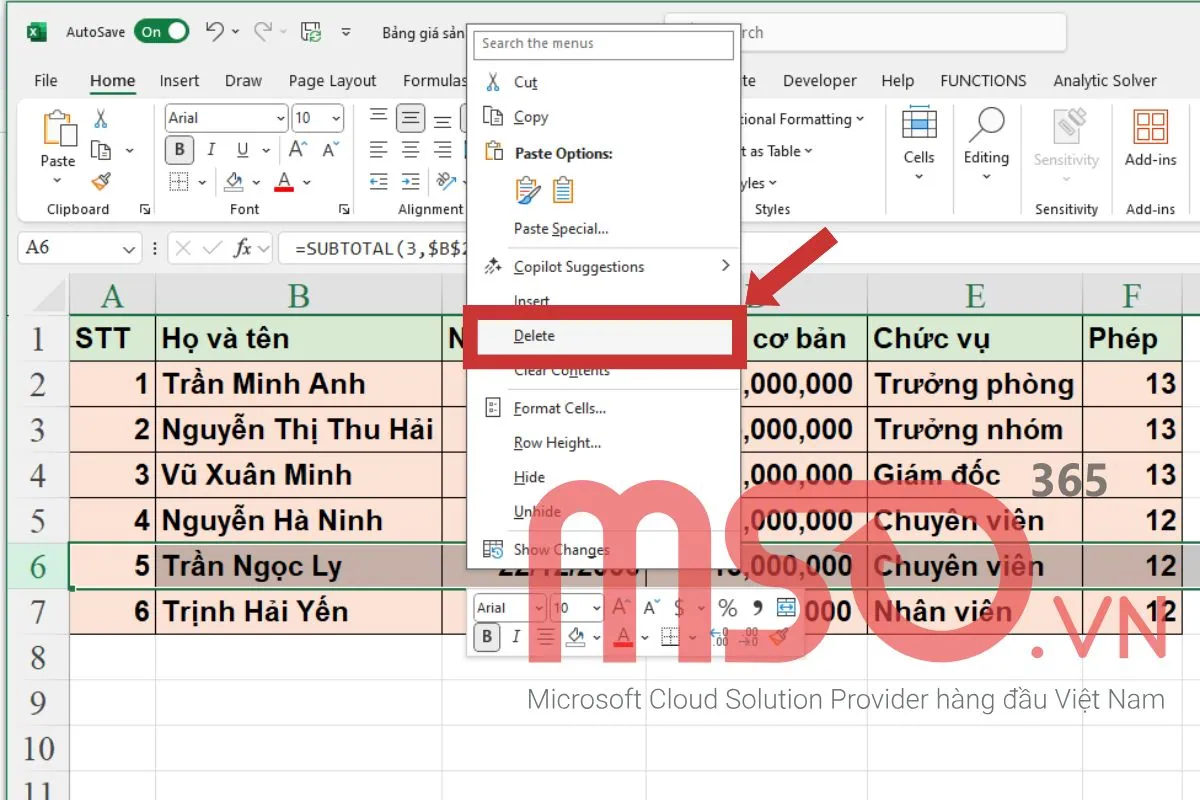Screen dimensions: 1200x800
Task: Click the Decrease Indent icon in Alignment
Action: pos(379,181)
